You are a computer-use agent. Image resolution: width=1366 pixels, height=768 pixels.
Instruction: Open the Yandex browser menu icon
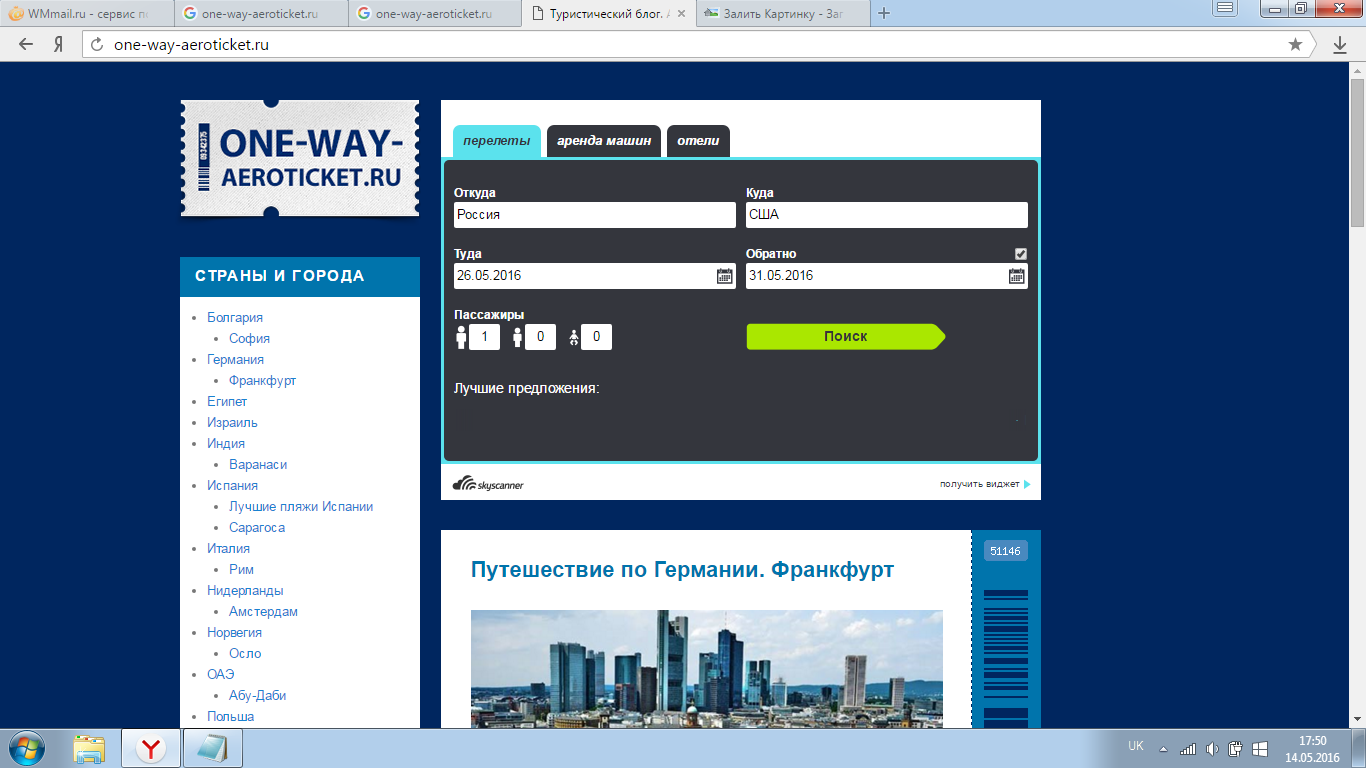[x=1224, y=9]
